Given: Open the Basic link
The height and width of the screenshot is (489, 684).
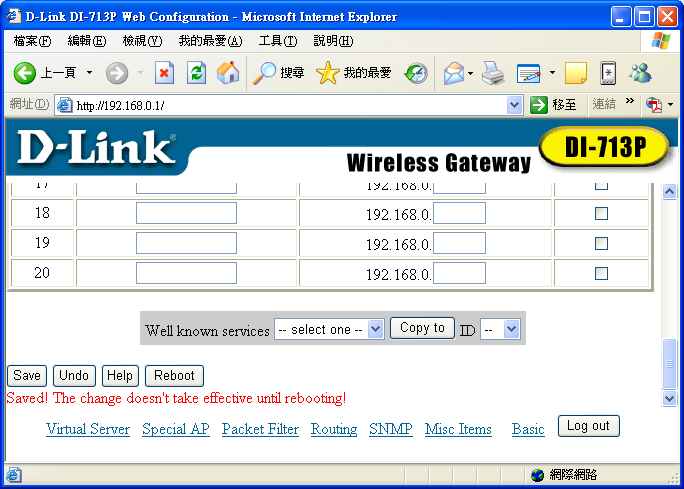Looking at the screenshot, I should coord(528,429).
